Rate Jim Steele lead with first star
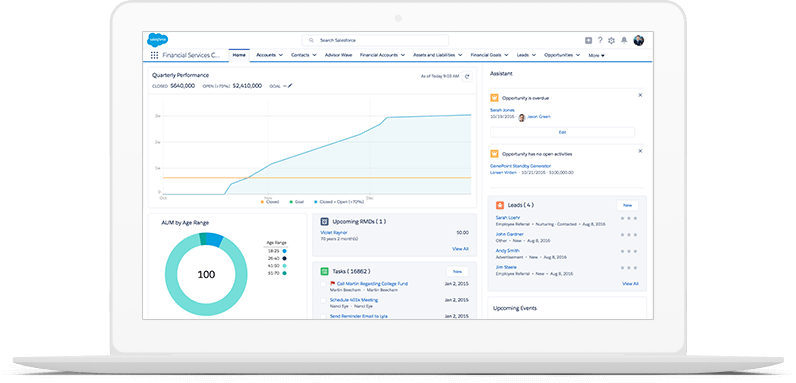The width and height of the screenshot is (796, 383). pos(622,267)
